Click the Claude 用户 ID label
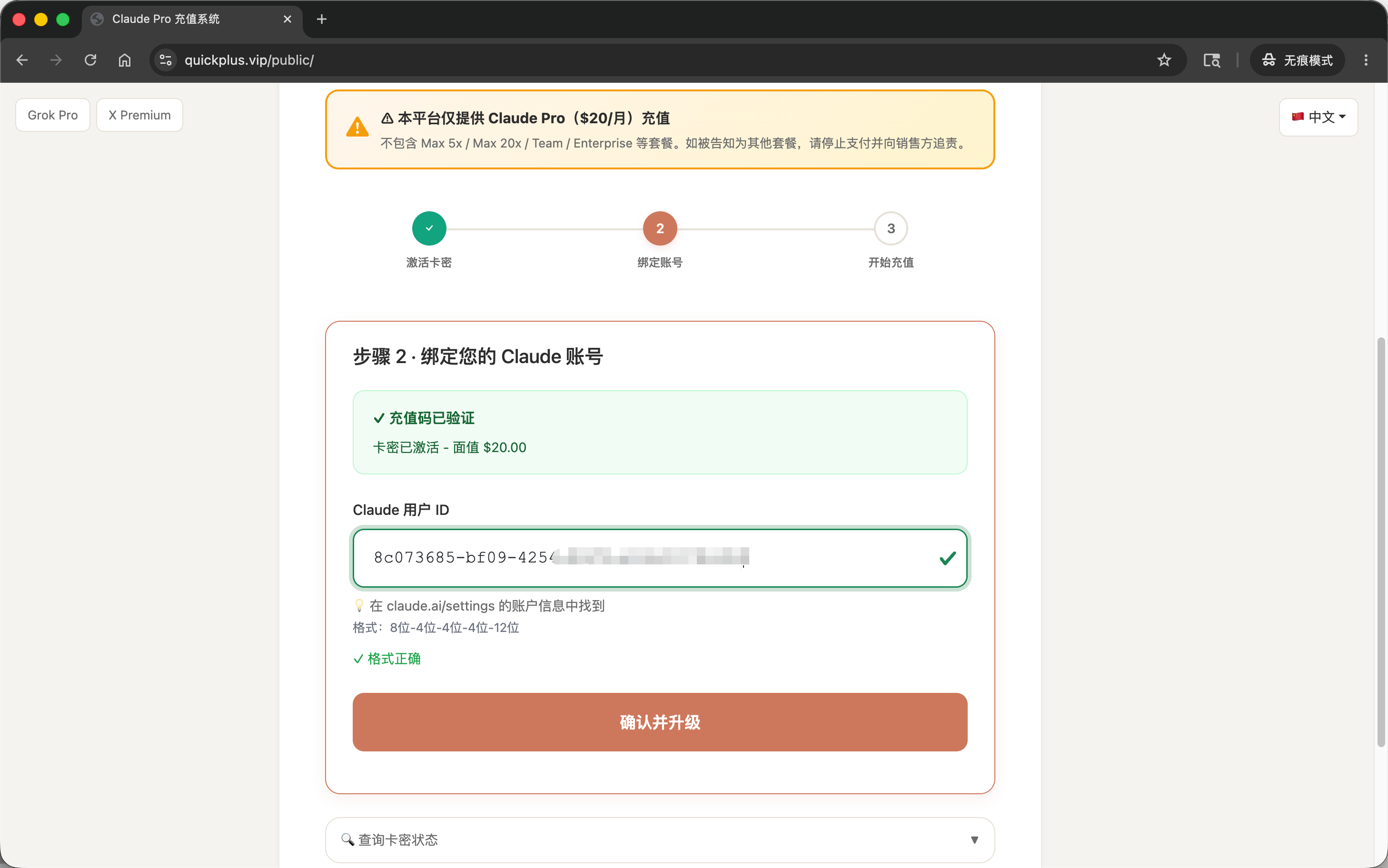 pos(401,510)
